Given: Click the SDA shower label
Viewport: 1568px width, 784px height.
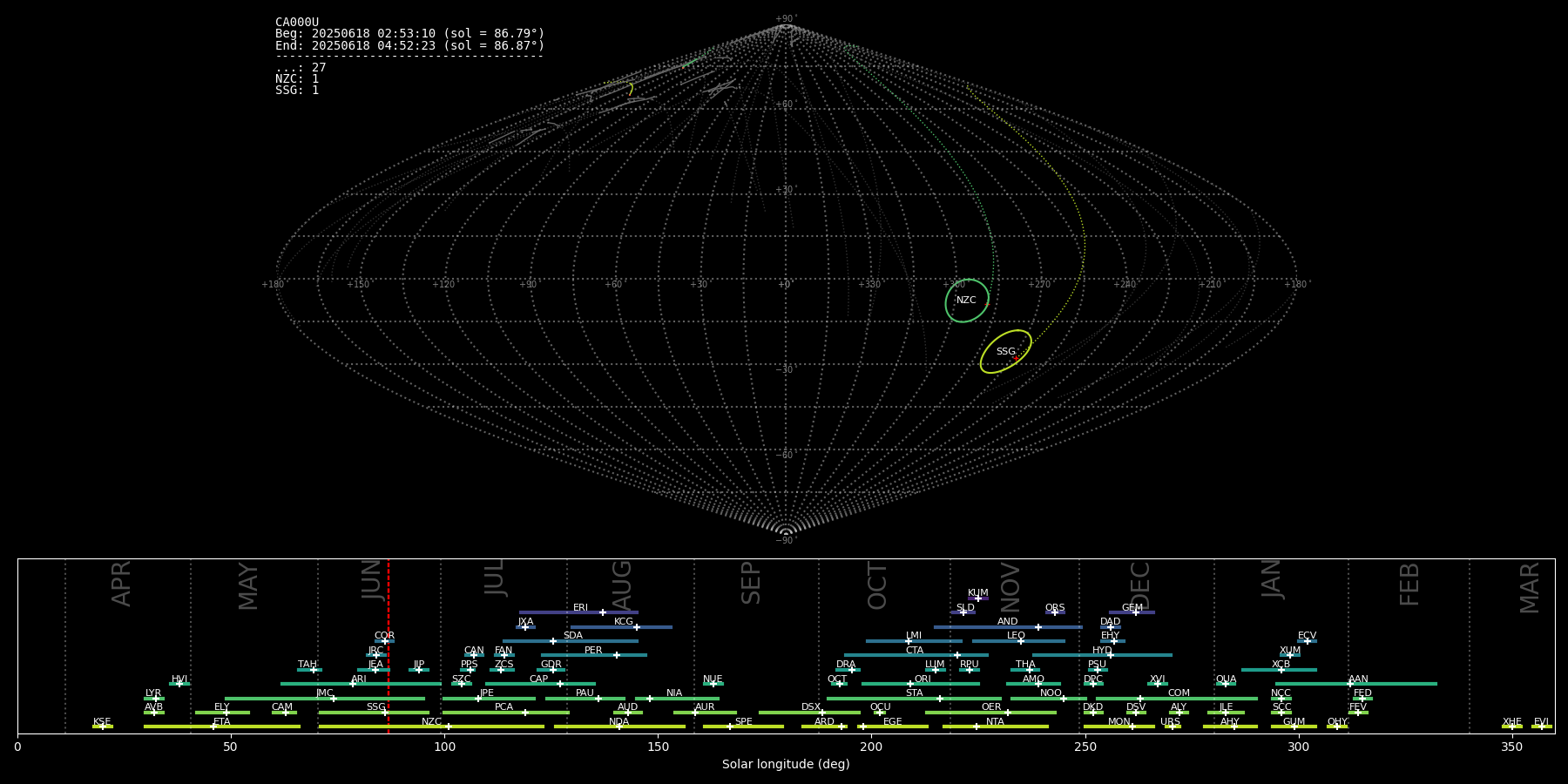Looking at the screenshot, I should pyautogui.click(x=573, y=636).
